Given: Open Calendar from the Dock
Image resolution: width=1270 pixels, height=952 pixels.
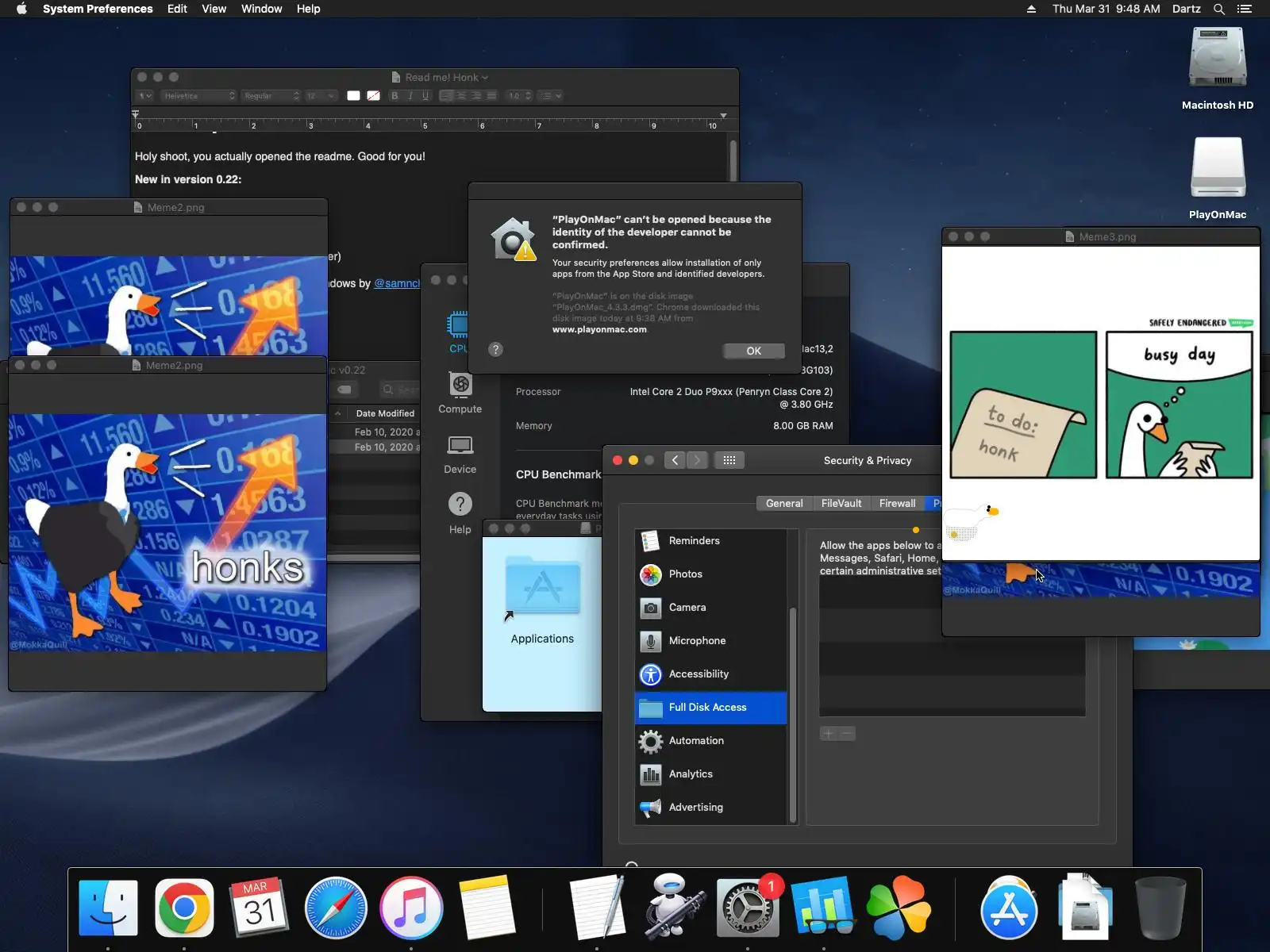Looking at the screenshot, I should tap(260, 908).
